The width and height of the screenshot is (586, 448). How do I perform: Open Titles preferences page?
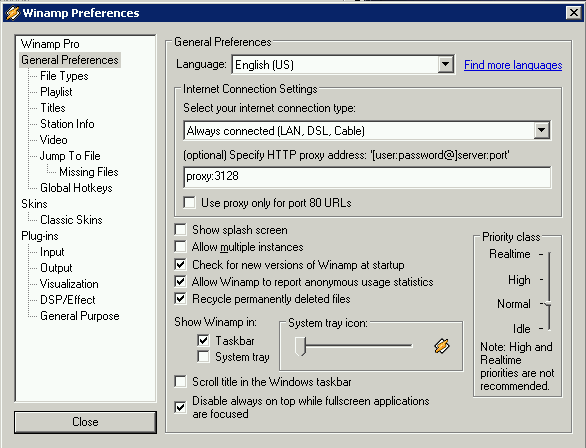53,108
